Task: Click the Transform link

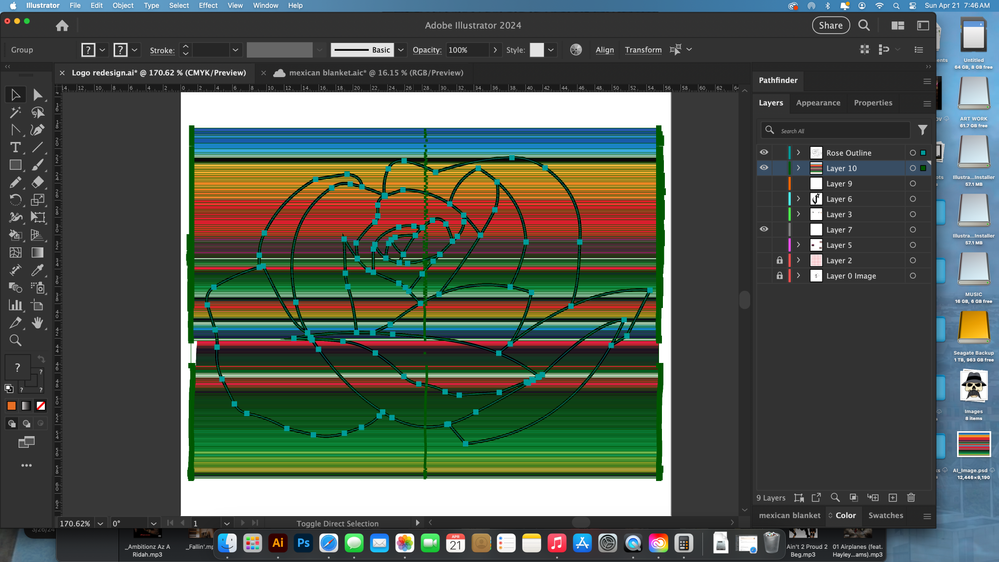Action: (643, 50)
